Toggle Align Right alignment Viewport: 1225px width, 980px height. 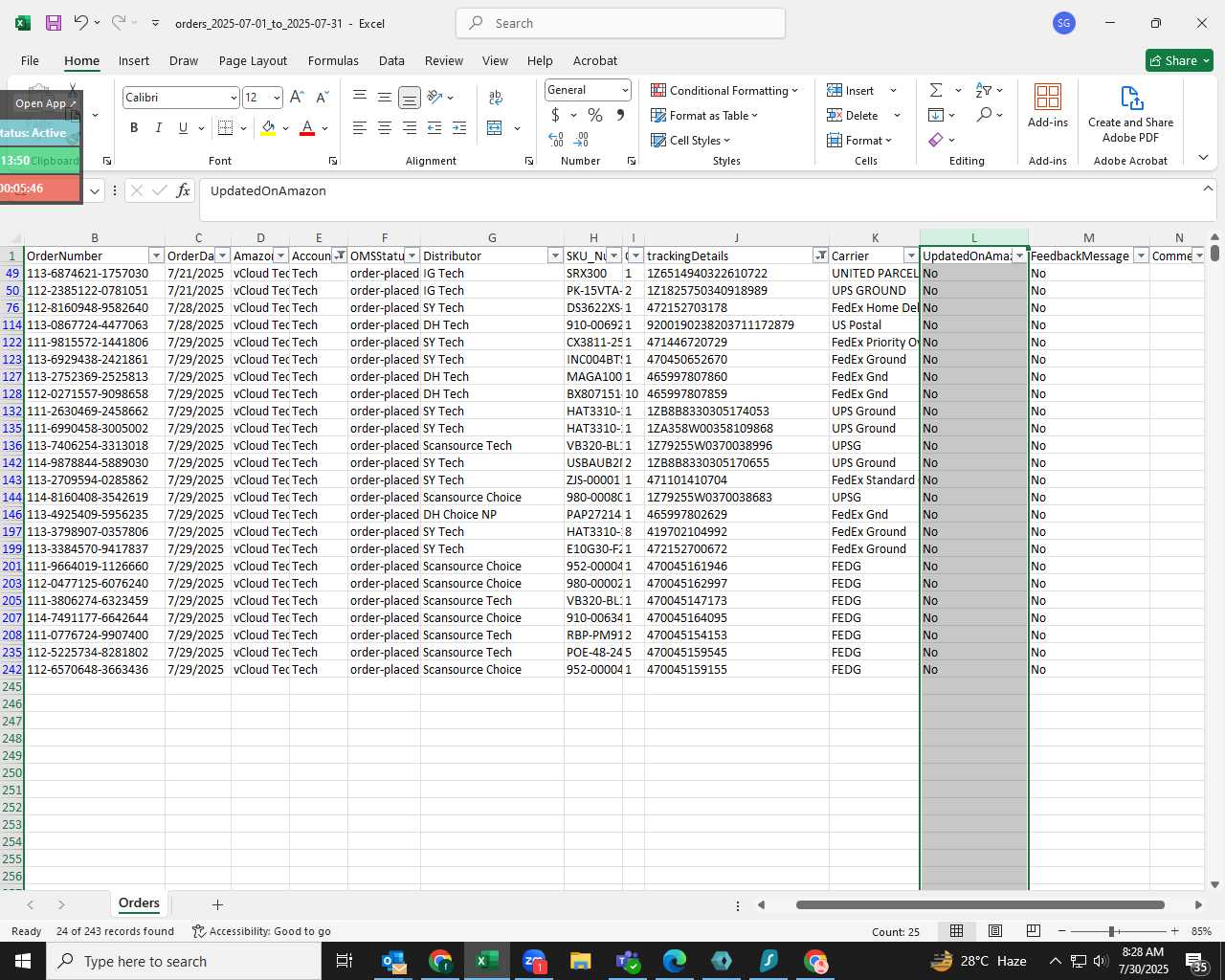(410, 127)
